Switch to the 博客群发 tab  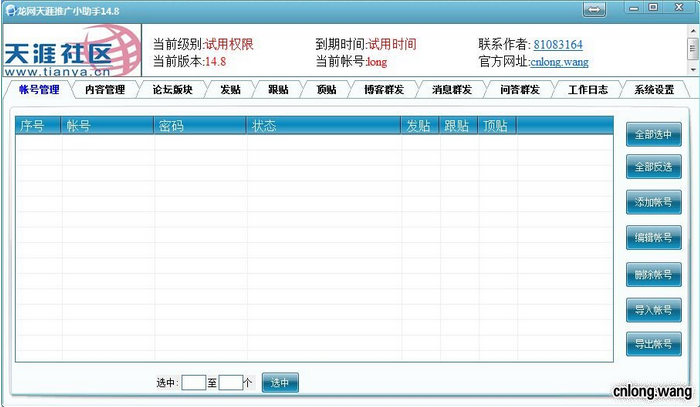[x=384, y=90]
